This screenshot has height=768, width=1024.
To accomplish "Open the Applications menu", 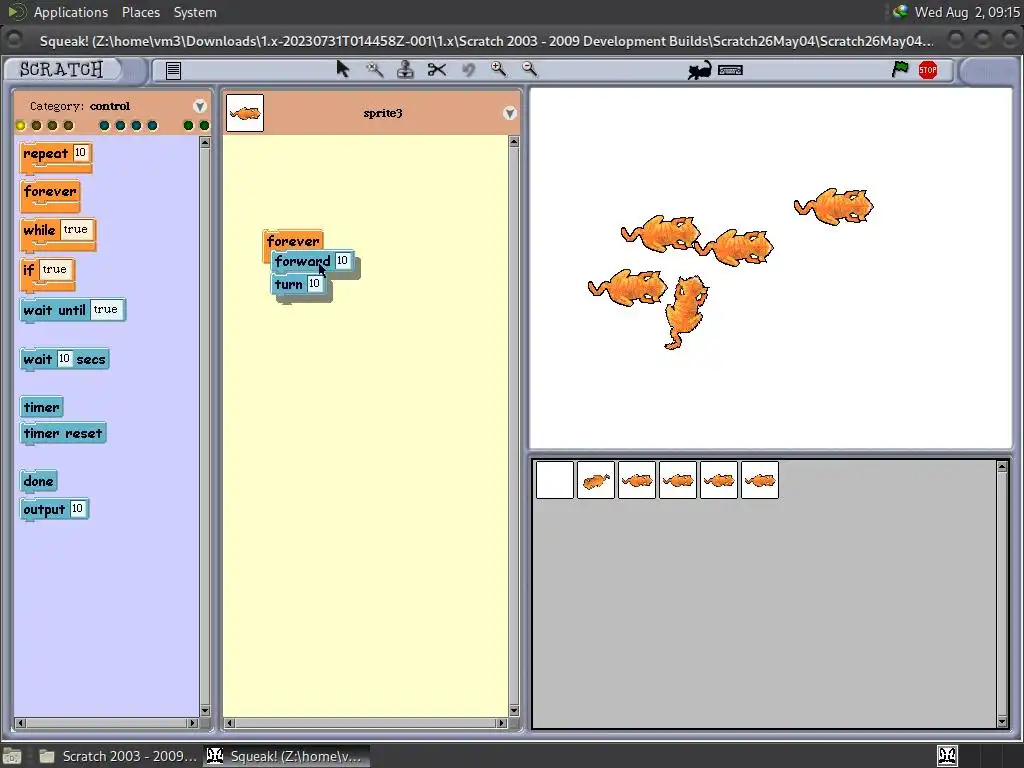I will [x=71, y=12].
